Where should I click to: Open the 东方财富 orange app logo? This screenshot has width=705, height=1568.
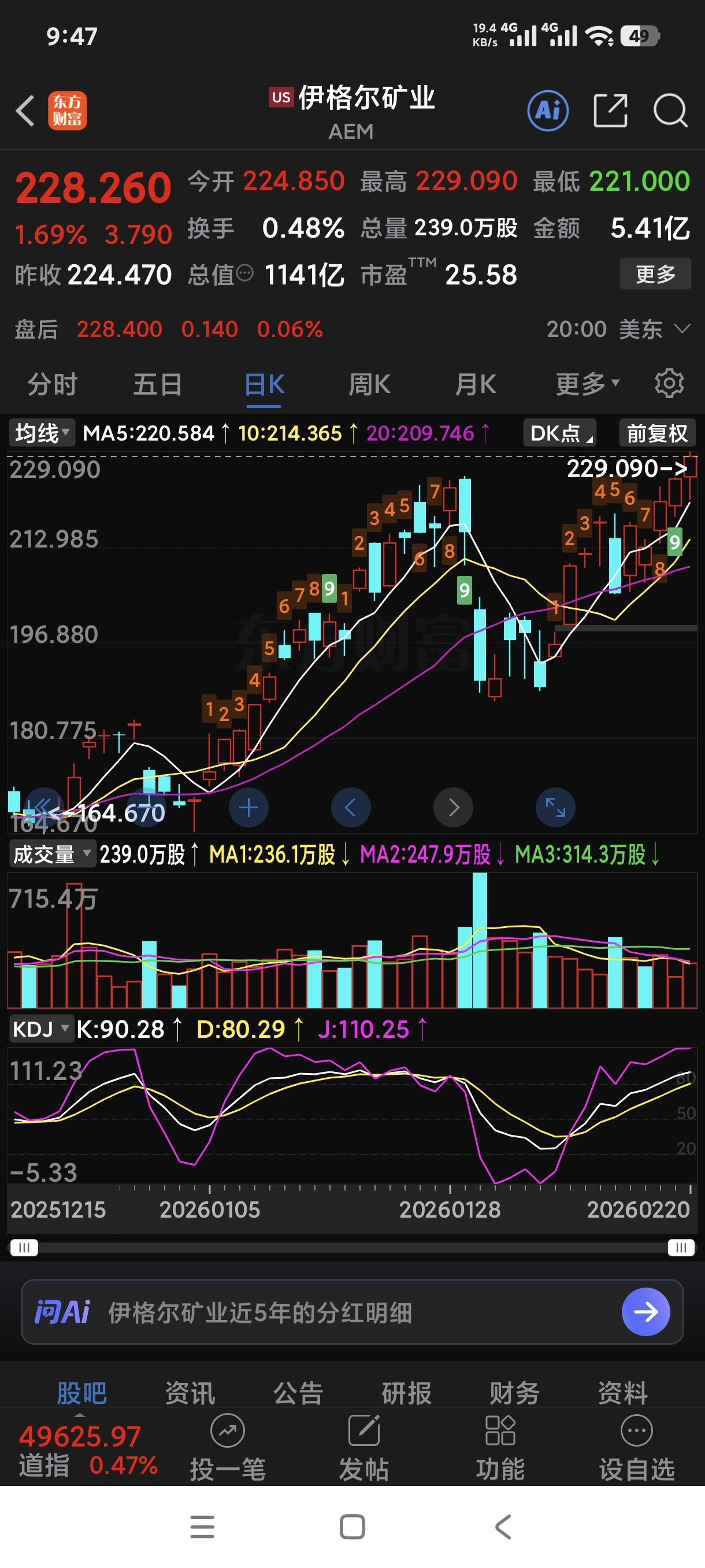[68, 111]
